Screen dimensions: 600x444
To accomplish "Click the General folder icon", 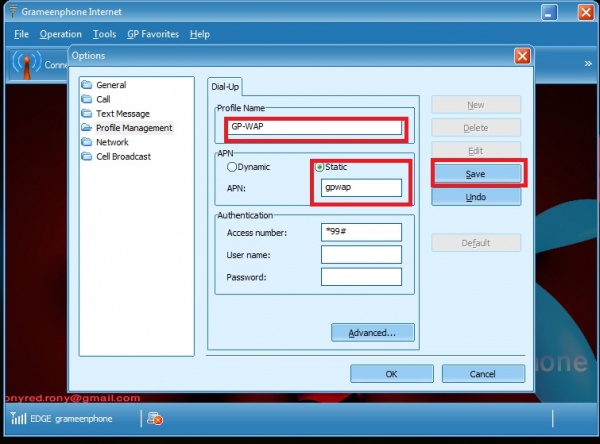I will [87, 85].
